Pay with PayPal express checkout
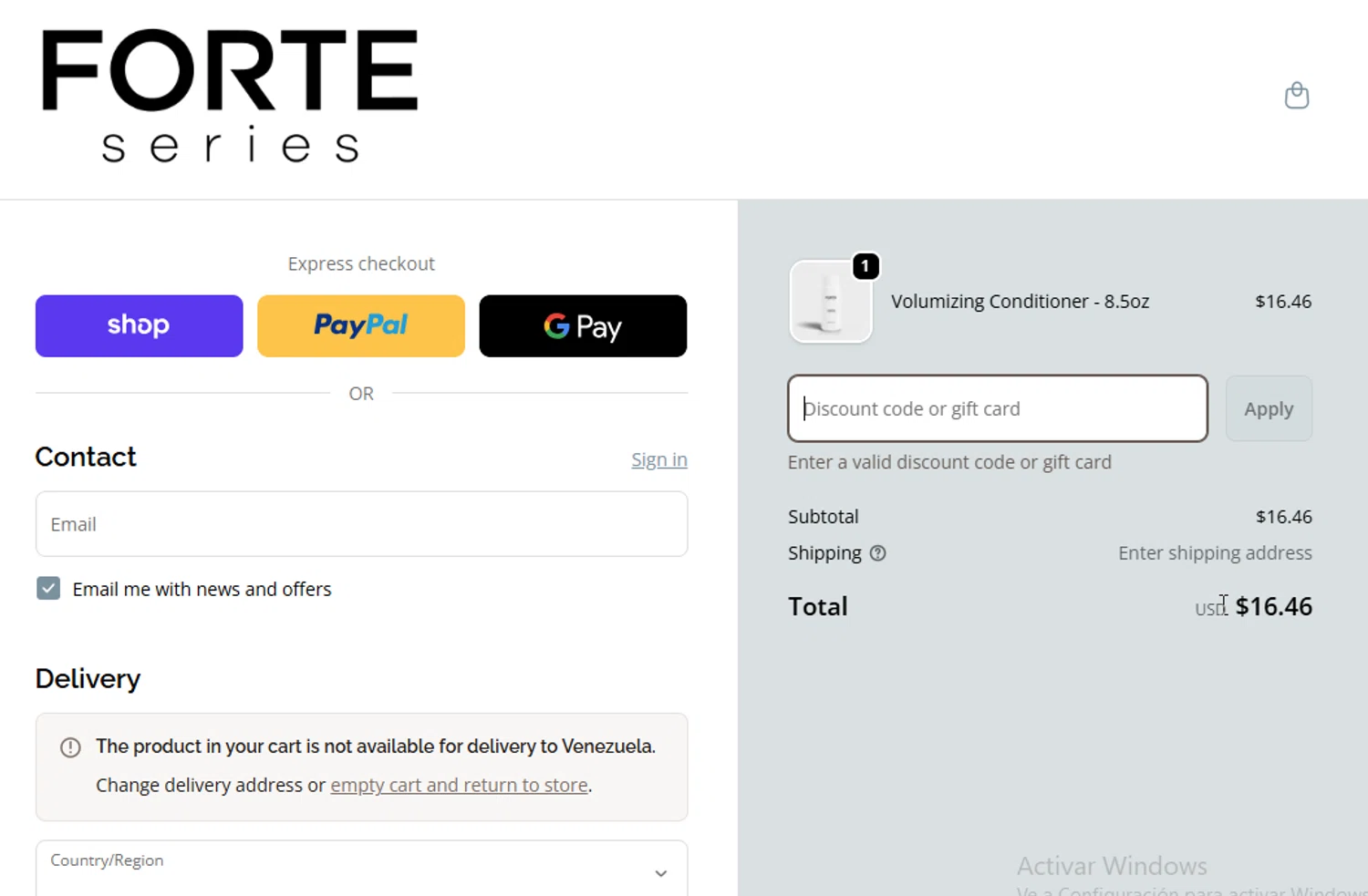This screenshot has height=896, width=1368. (361, 325)
